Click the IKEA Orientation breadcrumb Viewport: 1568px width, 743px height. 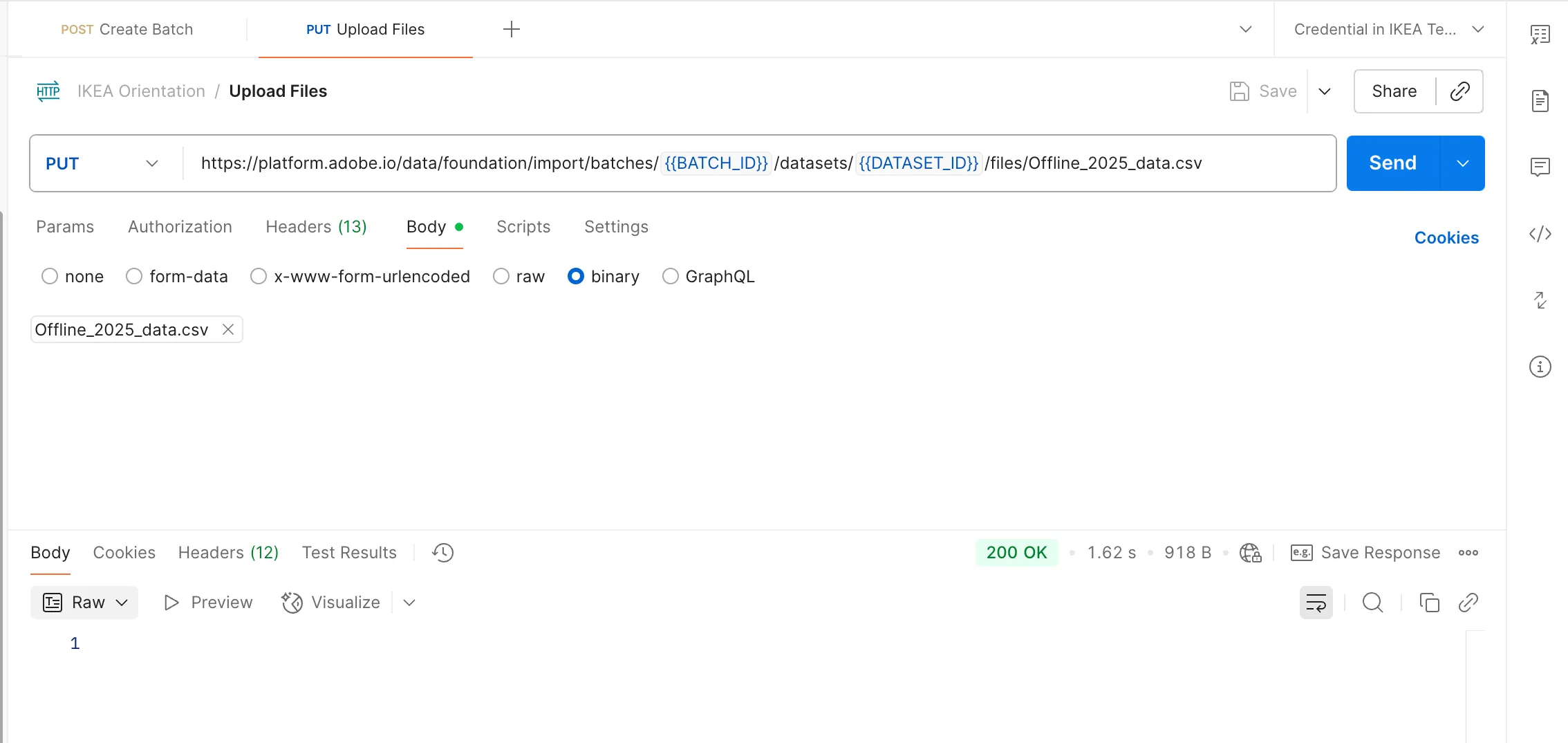pos(141,91)
